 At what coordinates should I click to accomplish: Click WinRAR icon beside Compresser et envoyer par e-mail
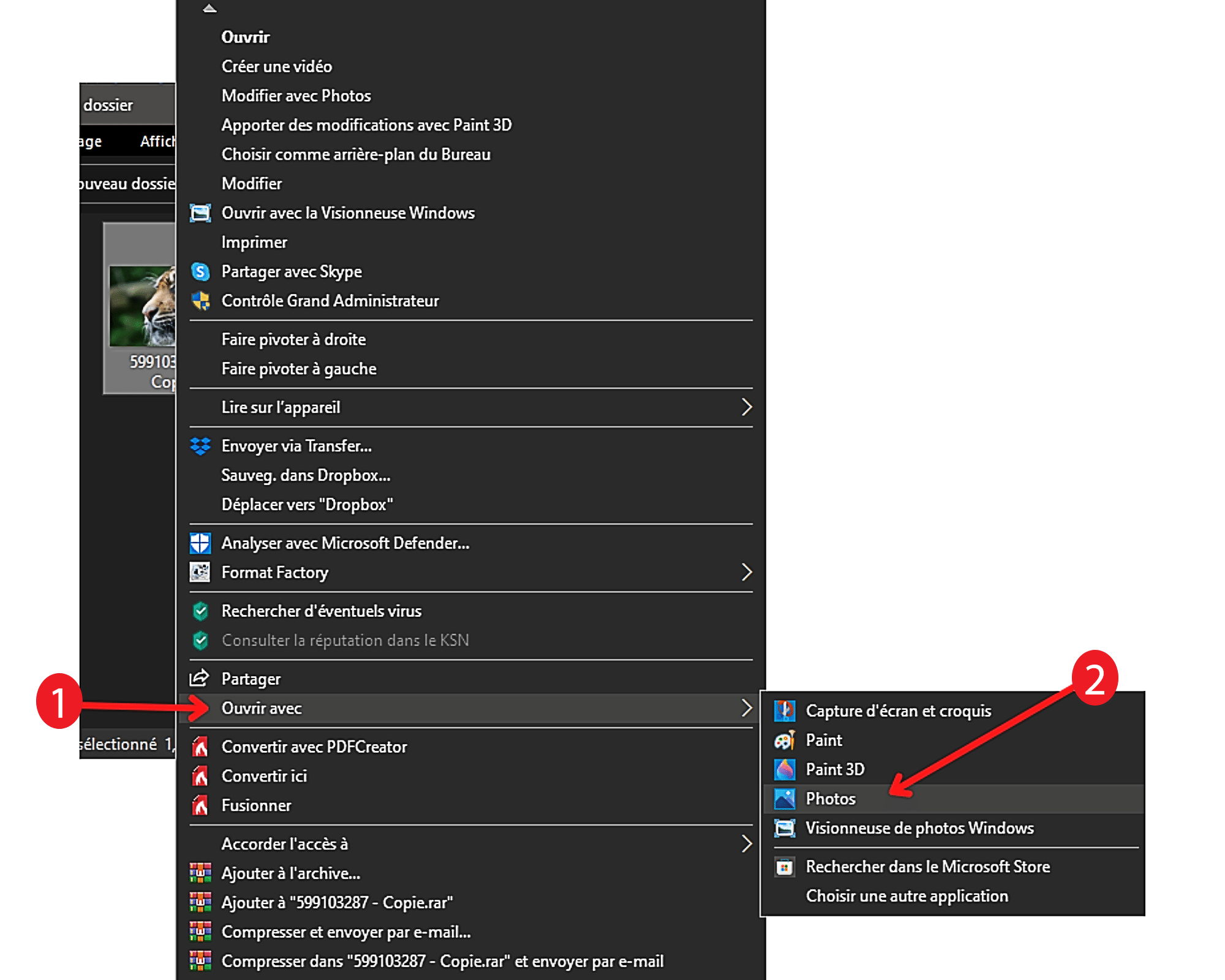200,932
